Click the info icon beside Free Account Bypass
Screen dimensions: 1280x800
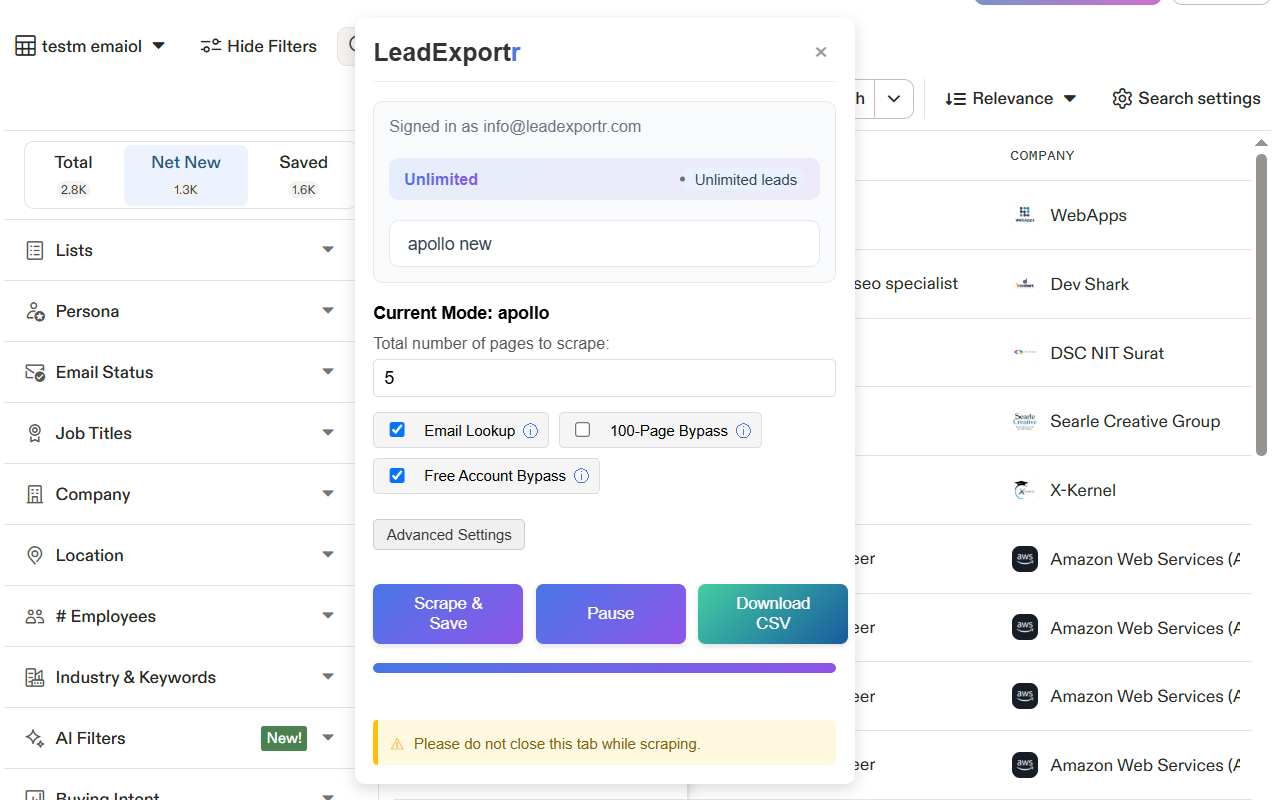pyautogui.click(x=582, y=476)
